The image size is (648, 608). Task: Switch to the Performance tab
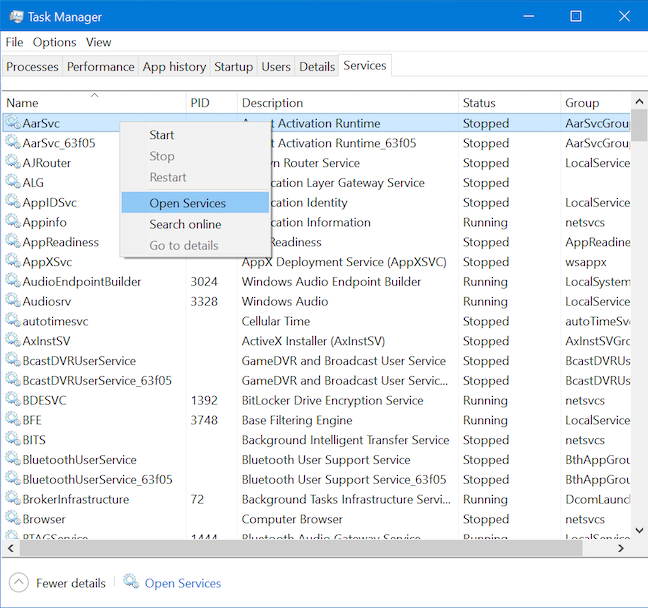pyautogui.click(x=100, y=67)
